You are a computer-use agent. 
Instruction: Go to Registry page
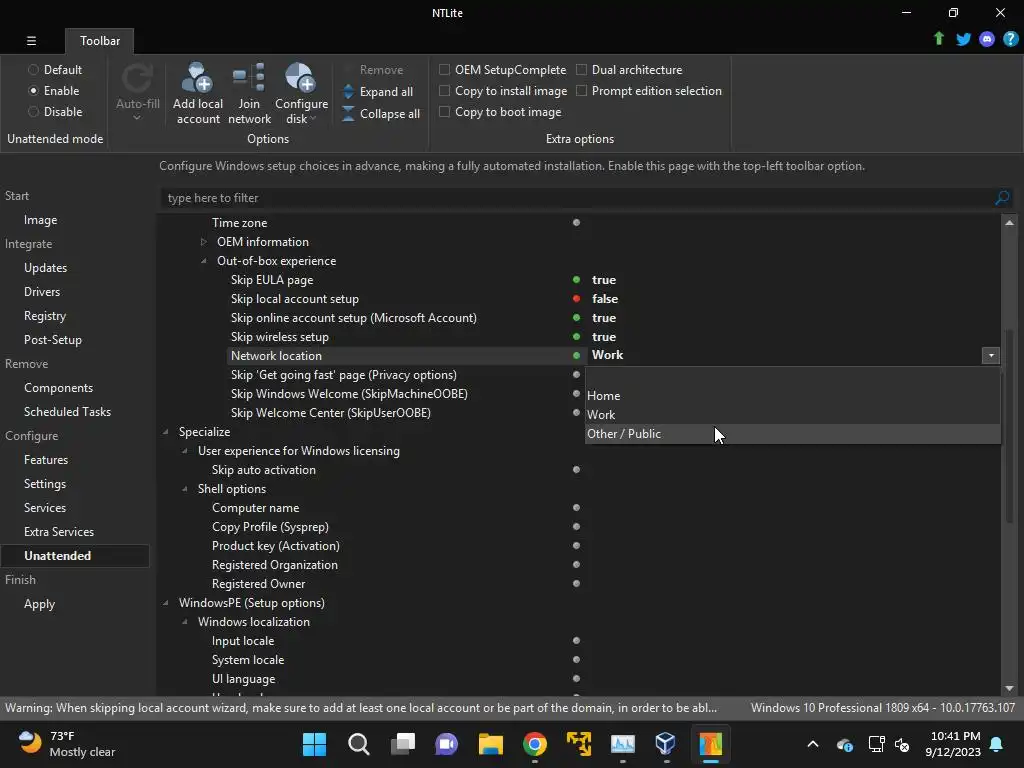[44, 316]
